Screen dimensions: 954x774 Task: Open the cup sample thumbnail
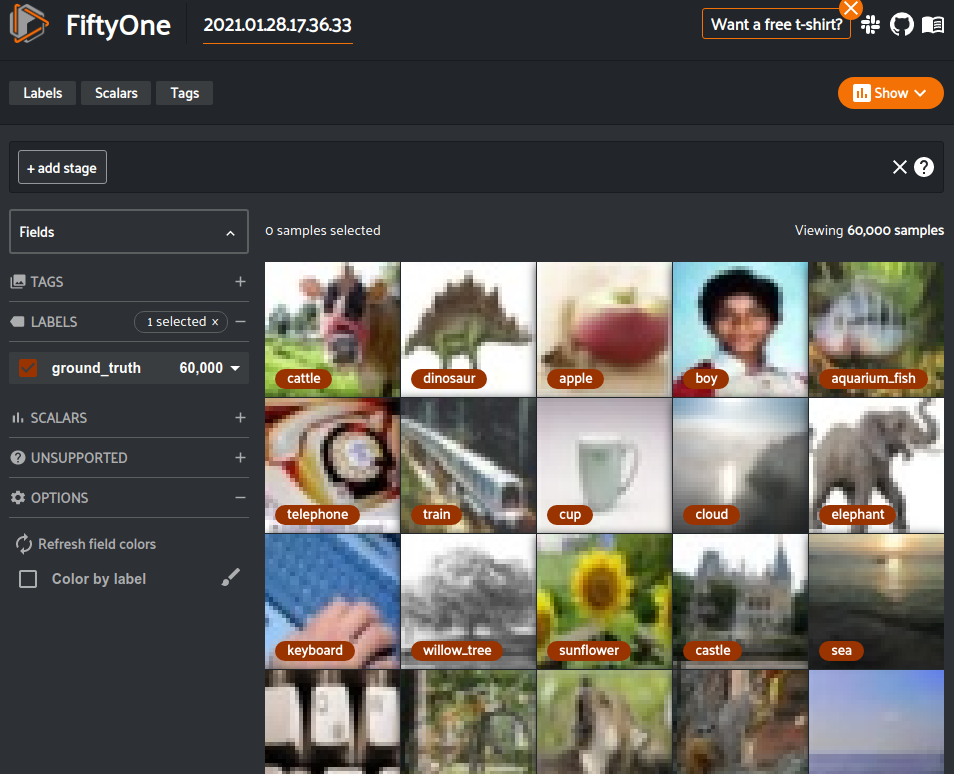coord(604,465)
